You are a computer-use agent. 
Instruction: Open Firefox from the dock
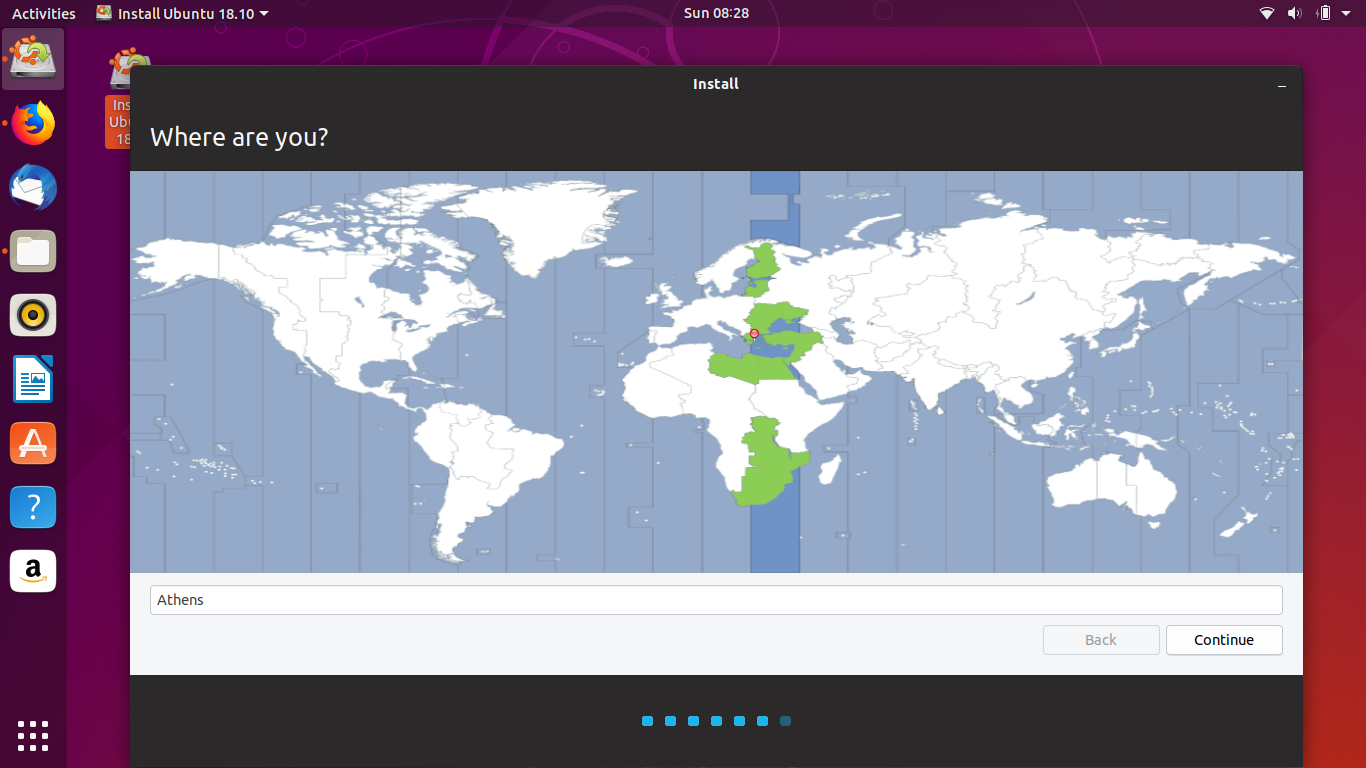(x=33, y=123)
